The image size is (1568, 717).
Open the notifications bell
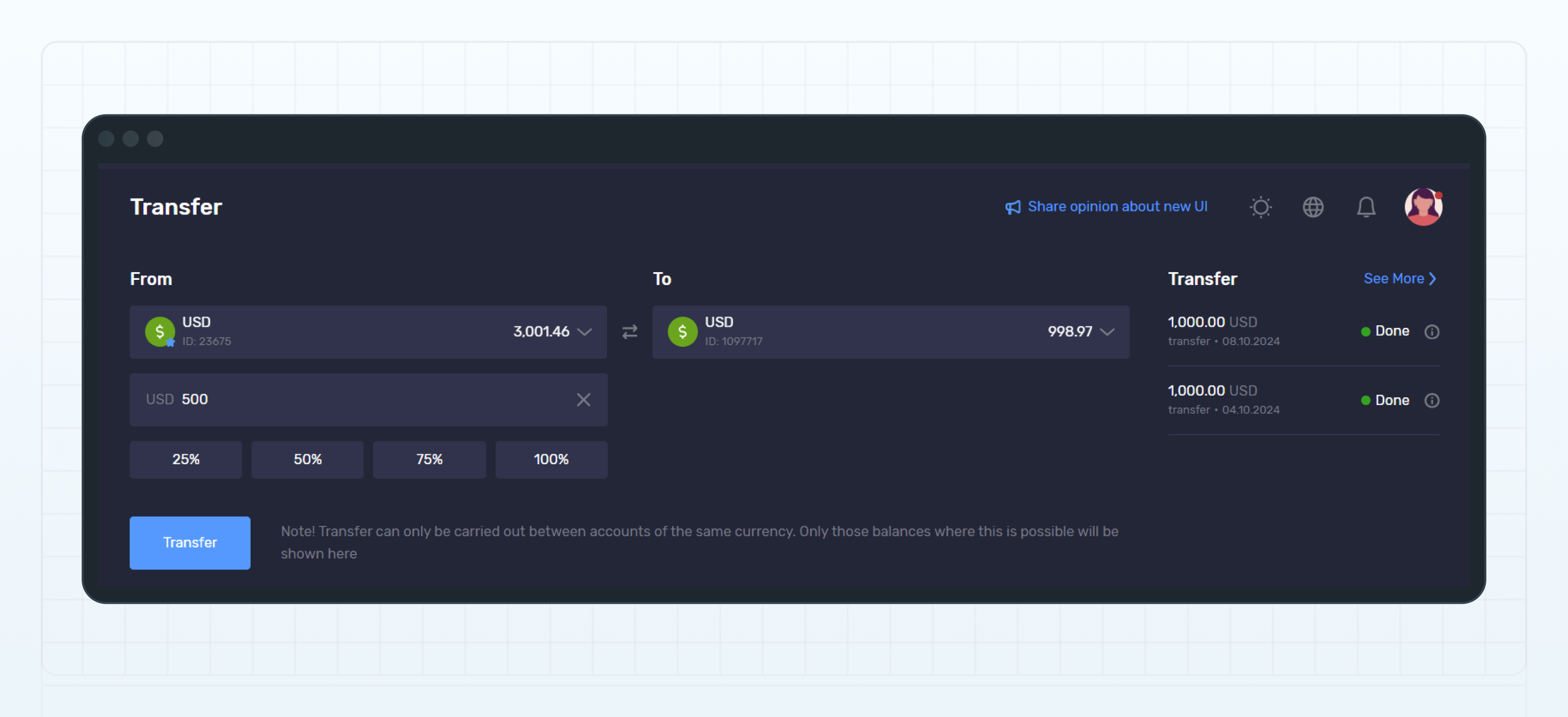pyautogui.click(x=1365, y=207)
